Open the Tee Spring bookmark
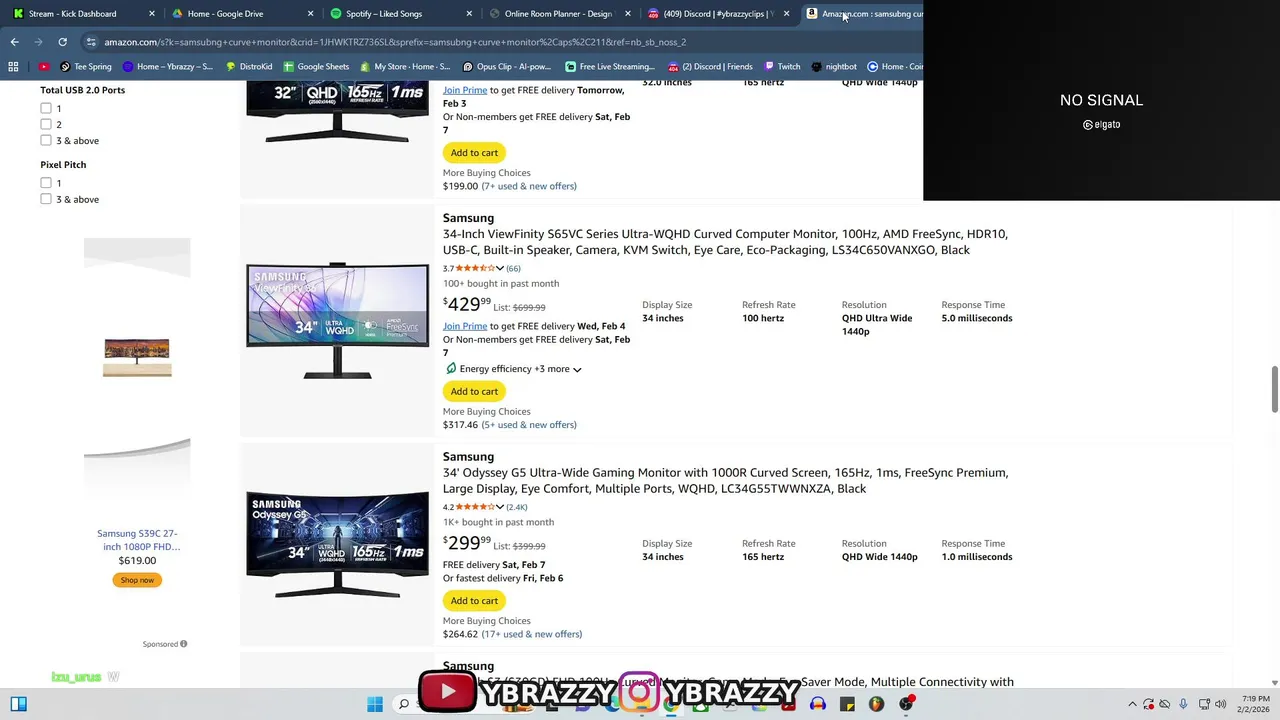 coord(86,67)
